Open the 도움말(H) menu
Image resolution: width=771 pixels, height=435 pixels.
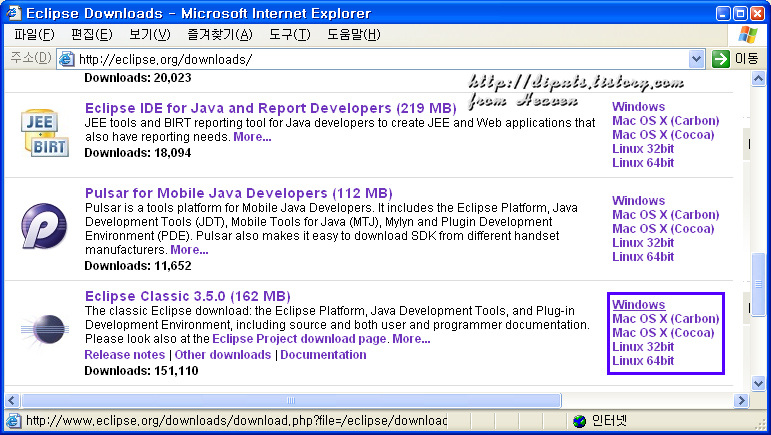pos(354,35)
